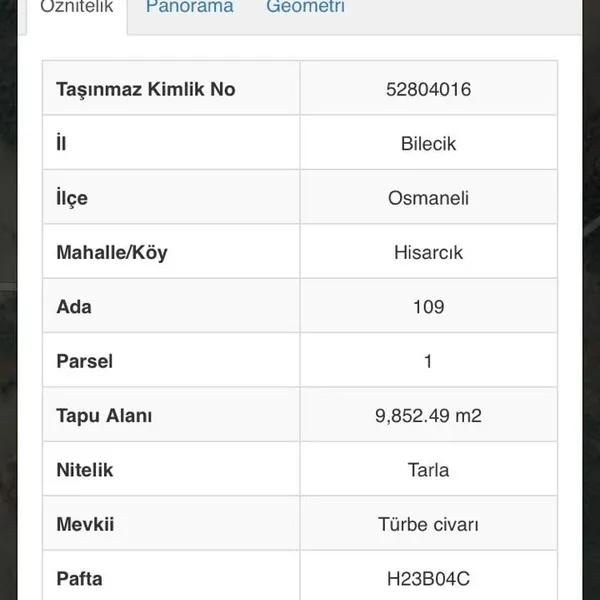
Task: Click the Taşınmaz Kimlik No label
Action: point(146,90)
